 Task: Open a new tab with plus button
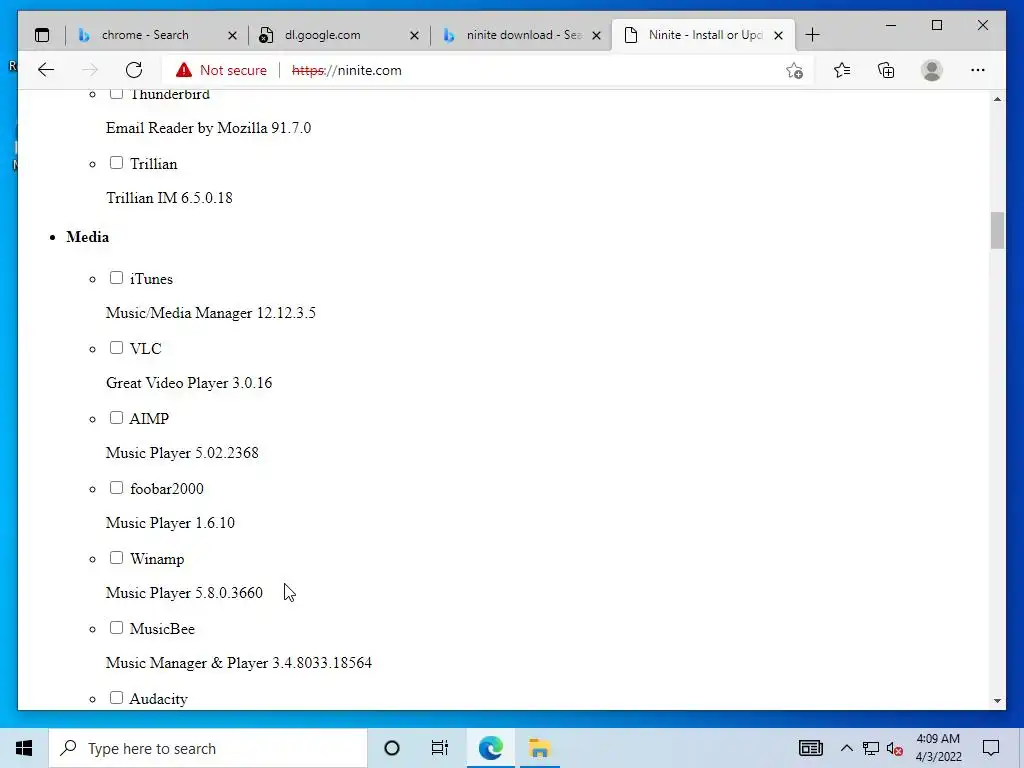coord(812,35)
